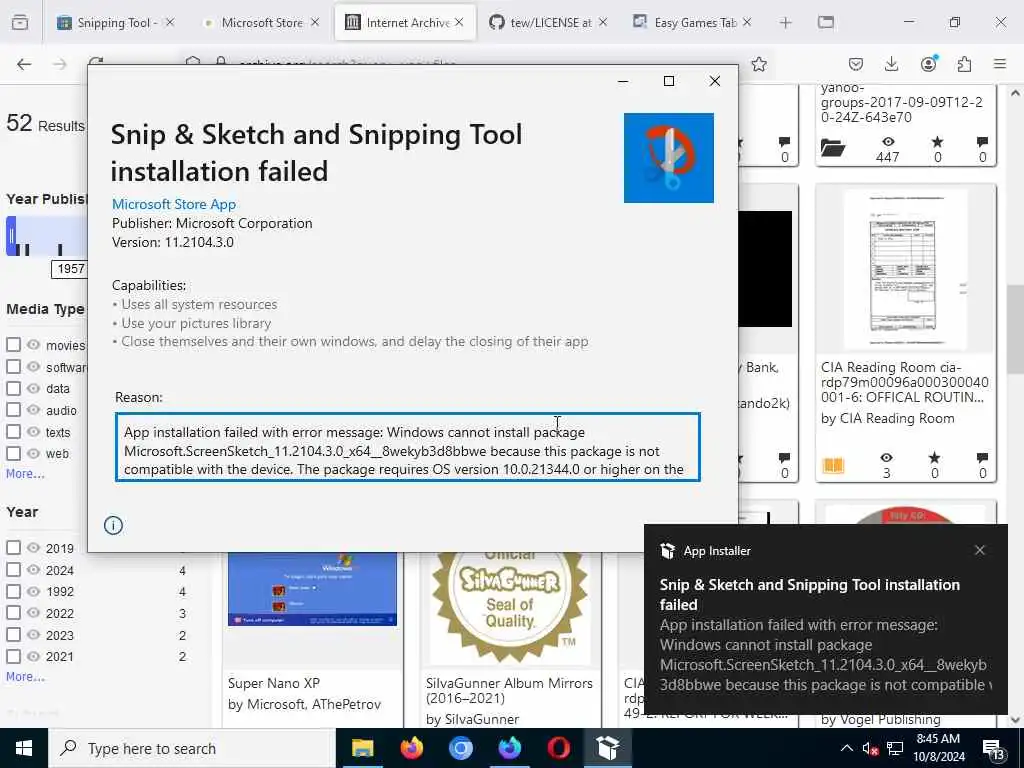Click the folder icon on yahoo-groups card

[x=833, y=148]
